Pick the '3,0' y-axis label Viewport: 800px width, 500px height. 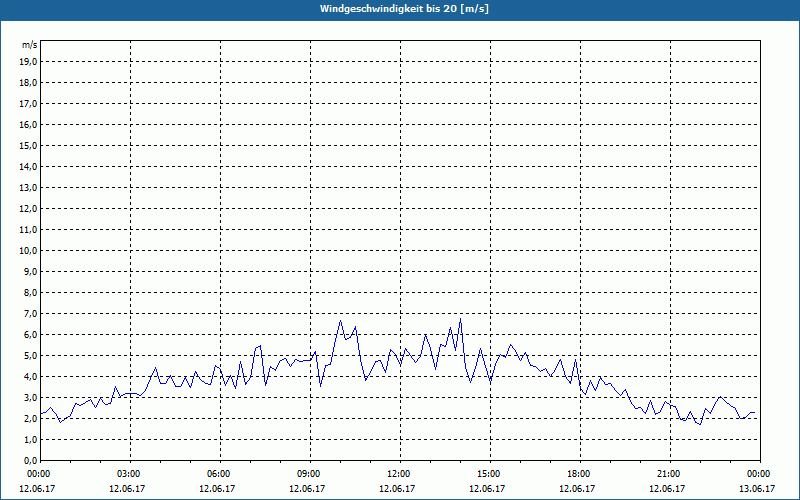[x=31, y=397]
